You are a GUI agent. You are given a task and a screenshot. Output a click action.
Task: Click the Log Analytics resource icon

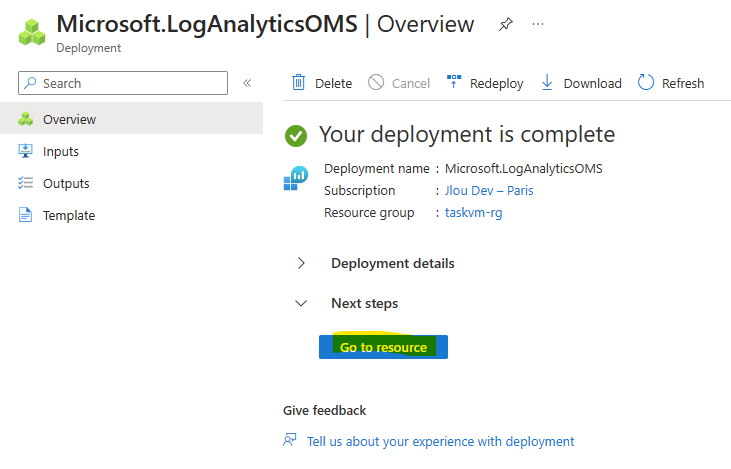[x=296, y=179]
